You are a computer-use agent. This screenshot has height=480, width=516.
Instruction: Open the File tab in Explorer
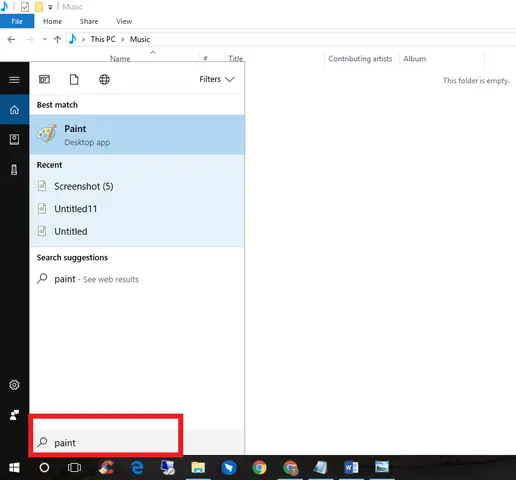[17, 21]
